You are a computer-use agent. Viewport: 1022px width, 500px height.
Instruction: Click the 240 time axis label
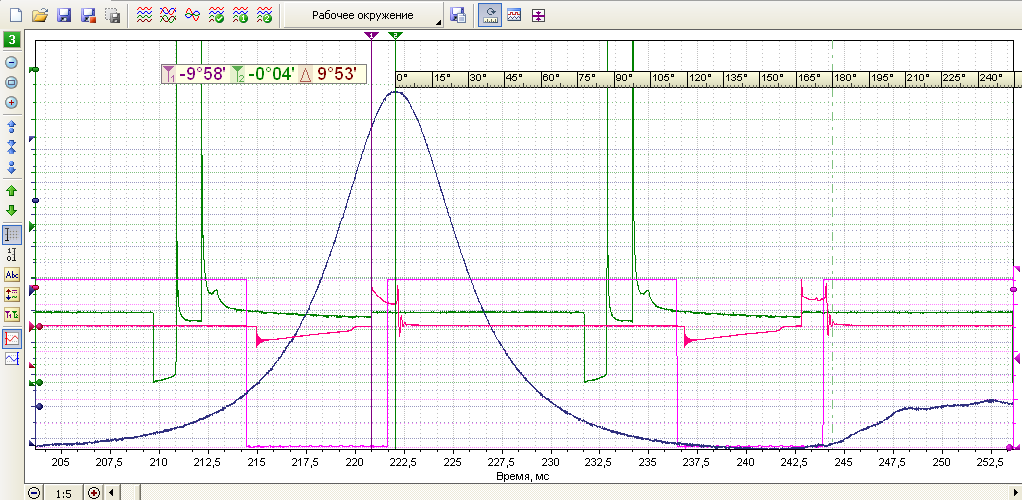pyautogui.click(x=746, y=462)
